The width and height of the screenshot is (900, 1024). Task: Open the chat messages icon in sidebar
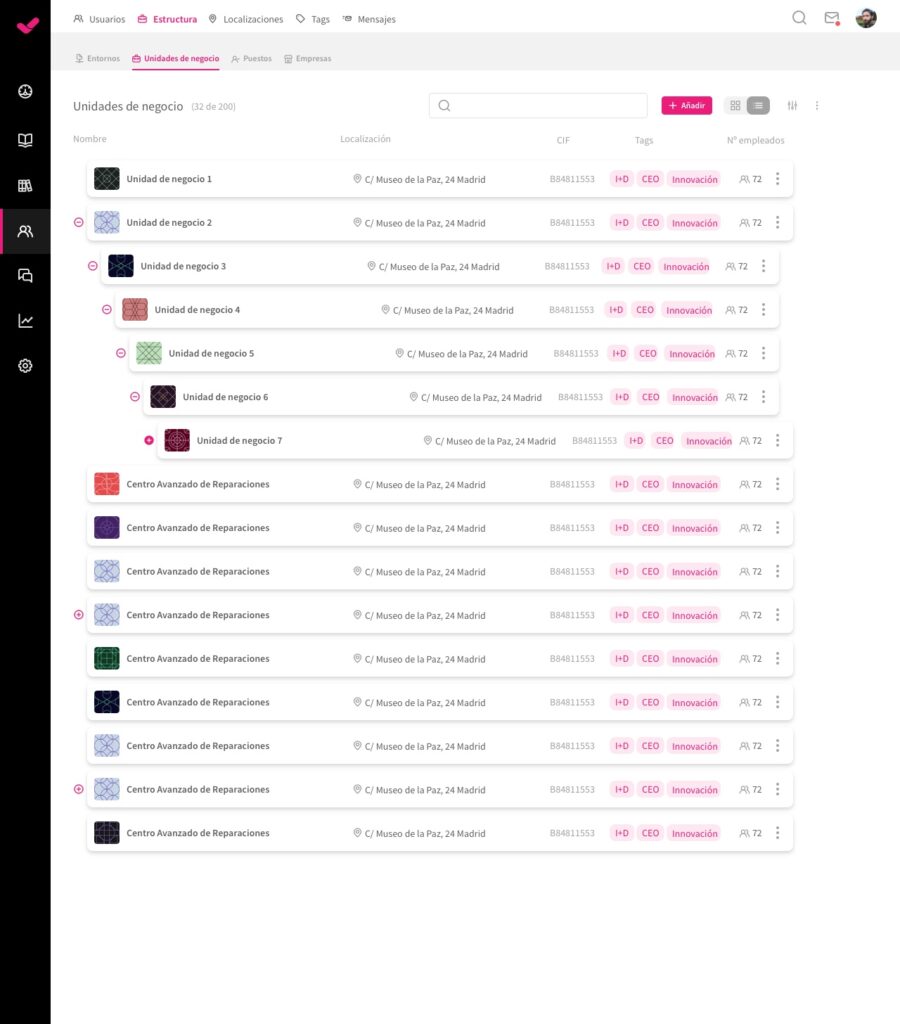25,276
